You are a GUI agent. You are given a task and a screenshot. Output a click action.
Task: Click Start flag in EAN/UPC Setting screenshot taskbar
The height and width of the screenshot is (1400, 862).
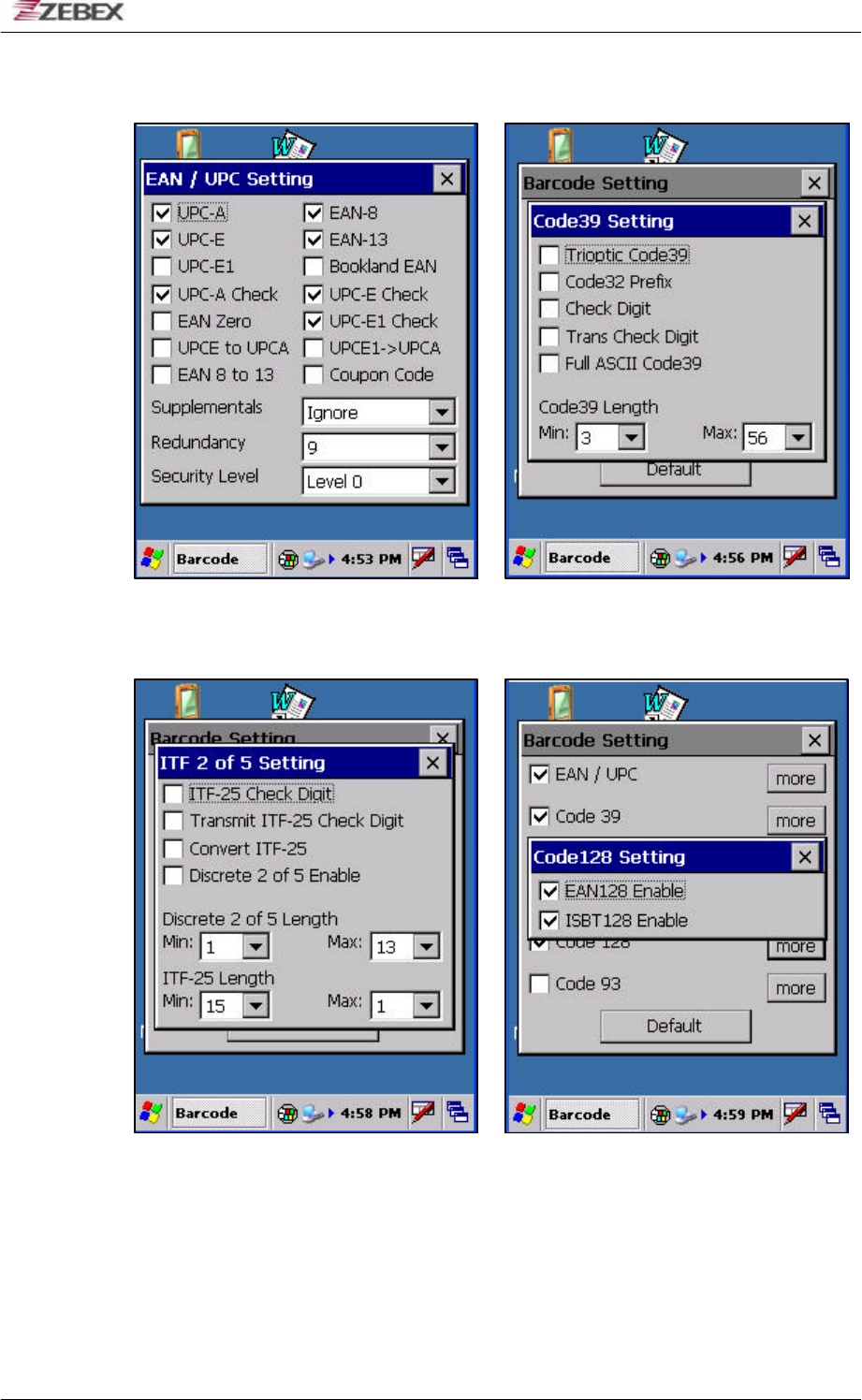point(152,559)
